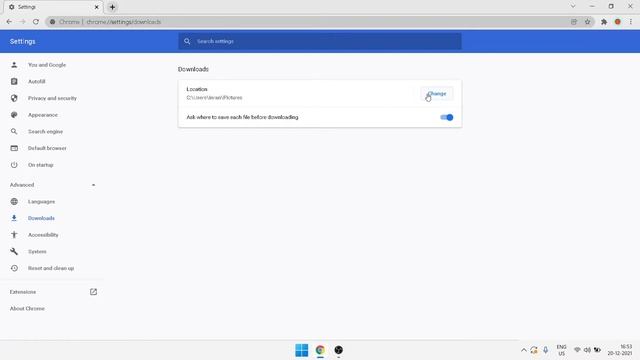The image size is (640, 360).
Task: Select Downloads in the sidebar
Action: click(x=41, y=218)
